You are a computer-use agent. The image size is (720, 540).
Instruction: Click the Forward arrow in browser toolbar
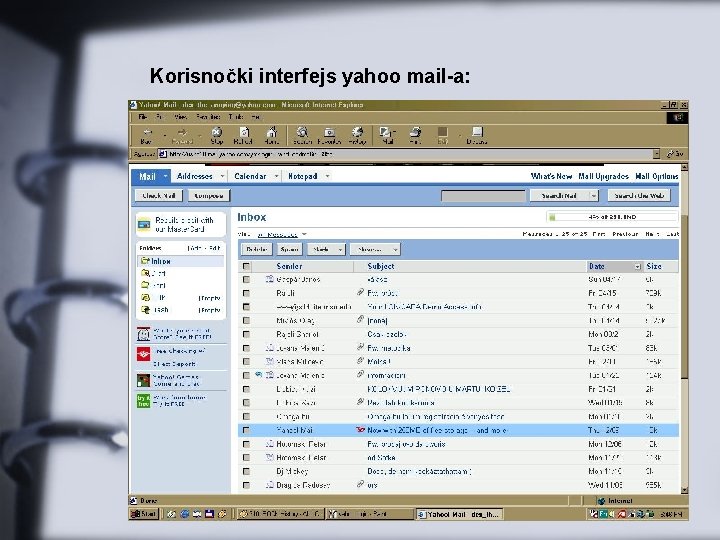[x=182, y=133]
